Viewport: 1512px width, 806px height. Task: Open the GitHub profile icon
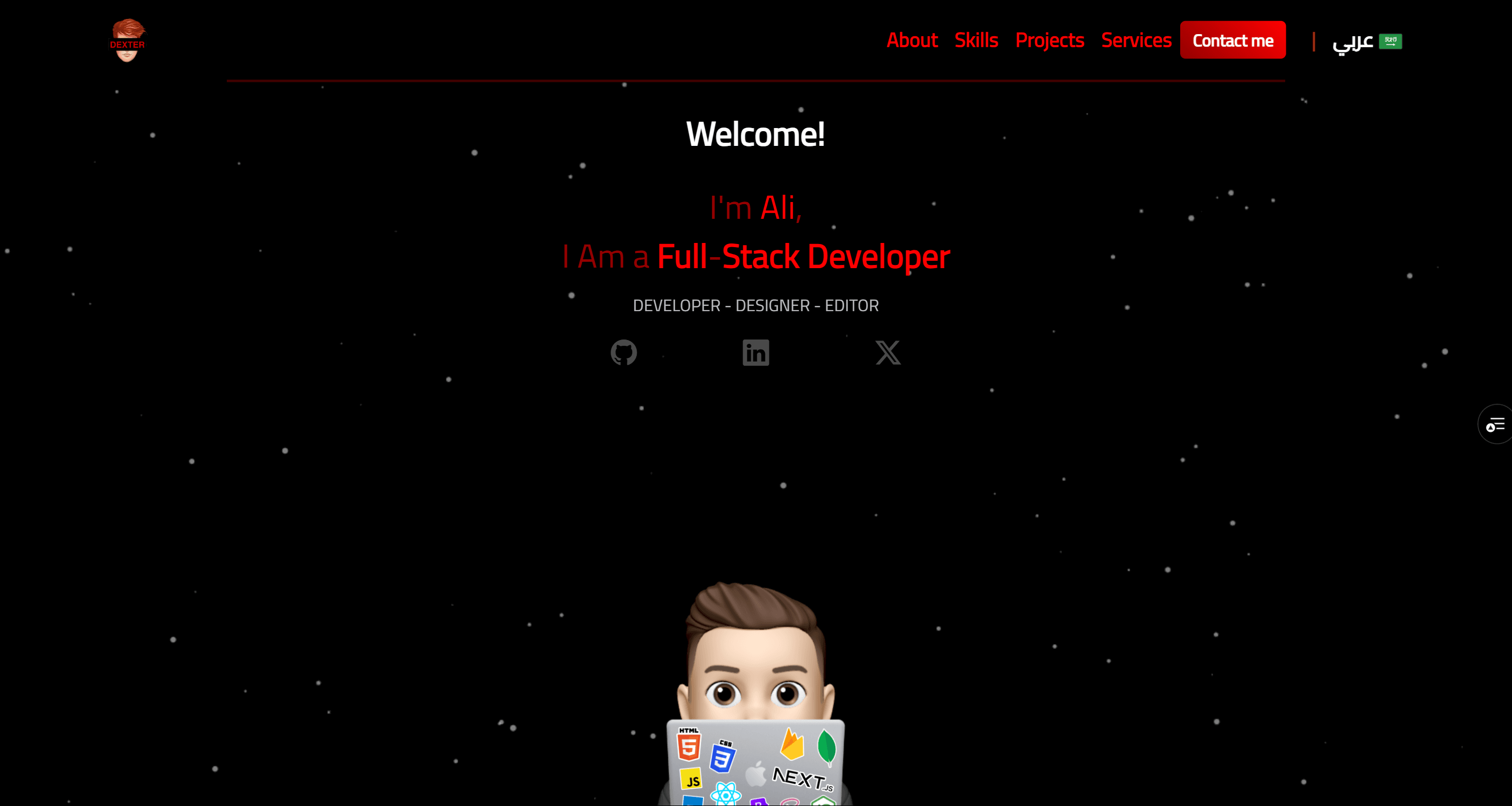pos(624,353)
